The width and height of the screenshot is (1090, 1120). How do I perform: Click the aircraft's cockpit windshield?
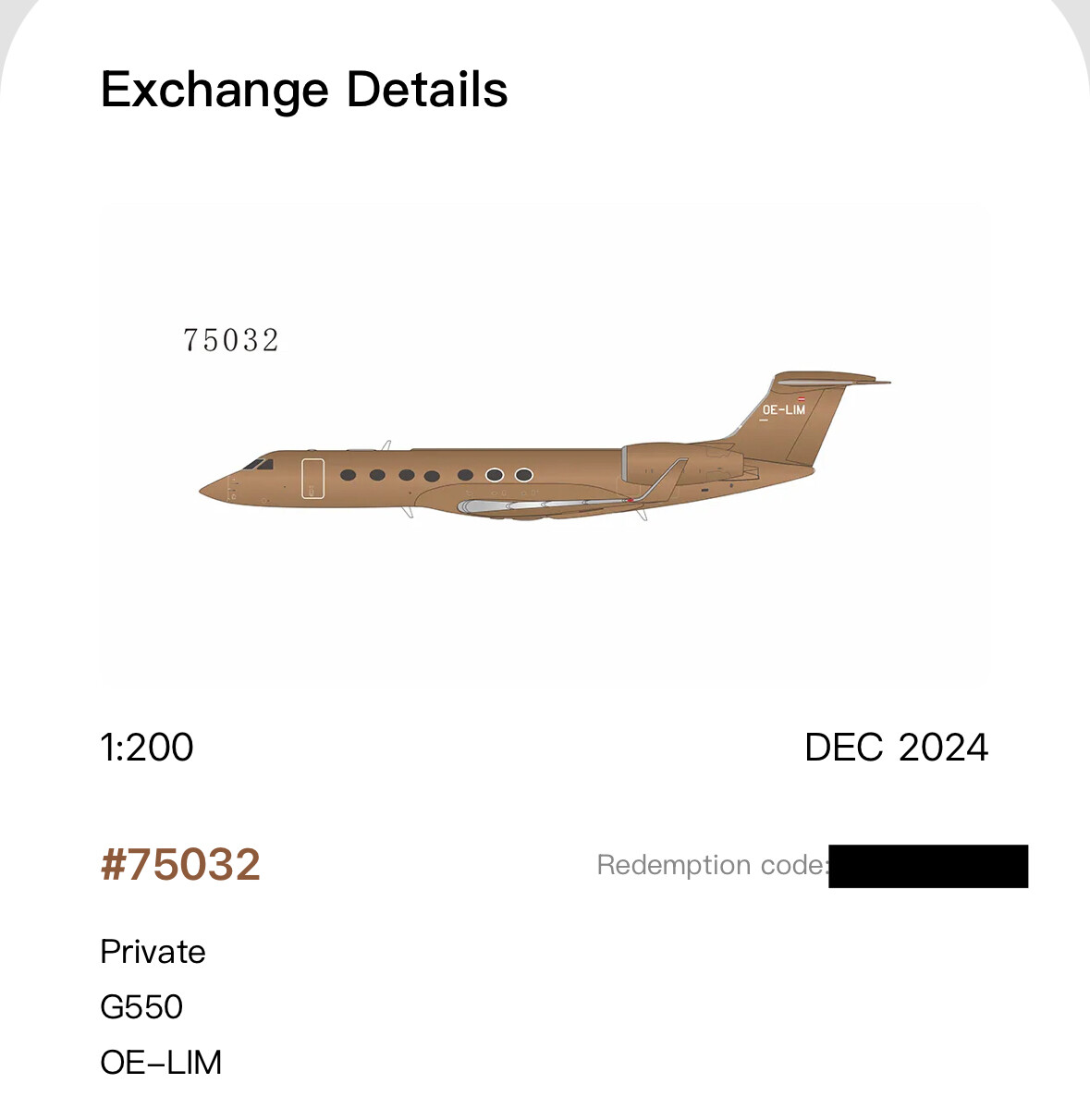click(x=258, y=463)
